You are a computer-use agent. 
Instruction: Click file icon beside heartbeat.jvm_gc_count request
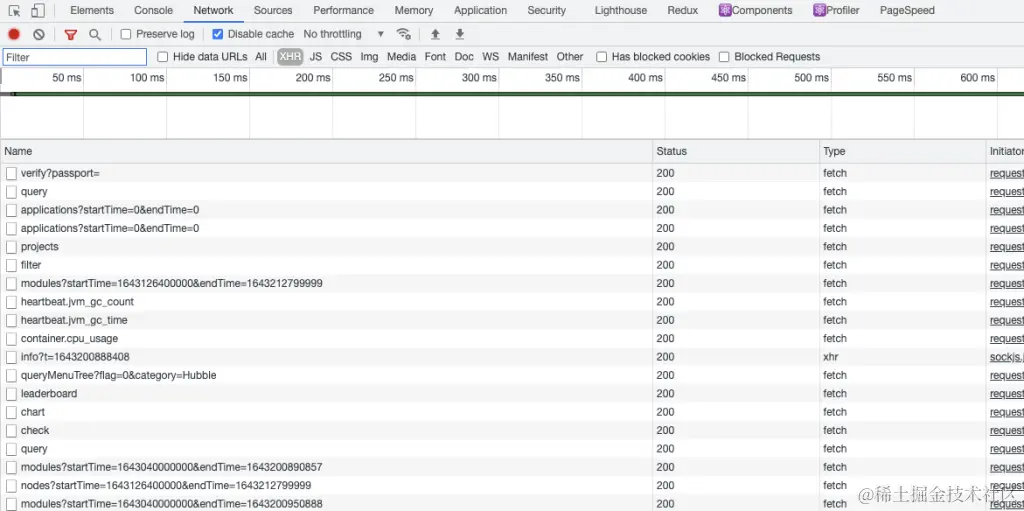coord(11,302)
